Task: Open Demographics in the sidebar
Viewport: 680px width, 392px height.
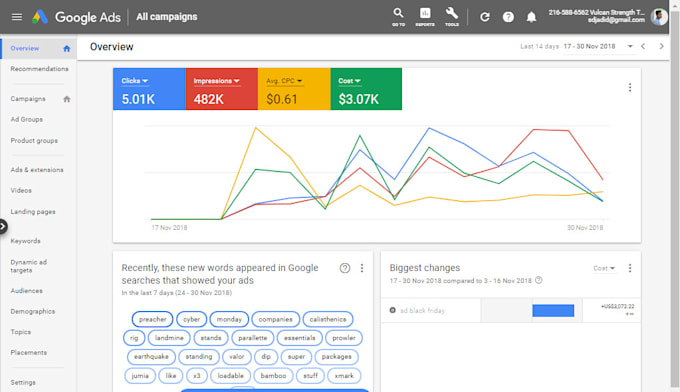Action: click(33, 311)
